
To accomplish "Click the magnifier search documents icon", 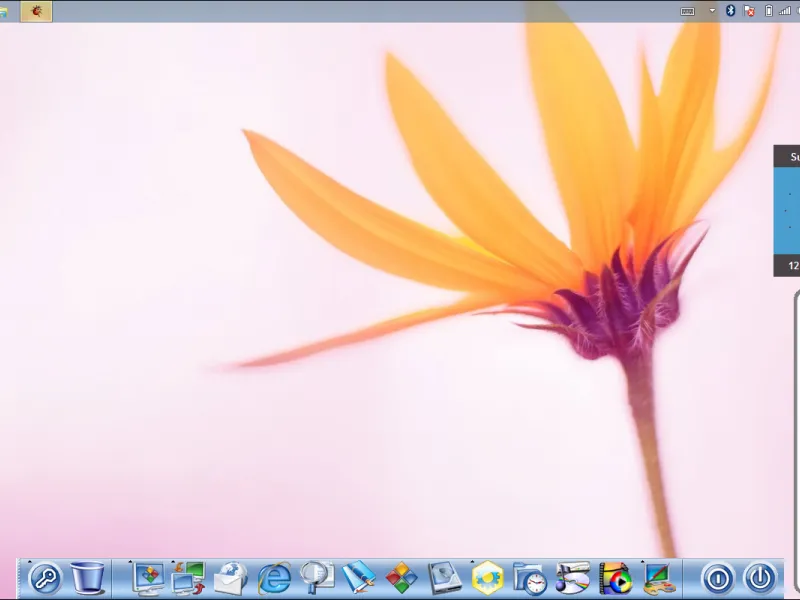I will (x=317, y=578).
